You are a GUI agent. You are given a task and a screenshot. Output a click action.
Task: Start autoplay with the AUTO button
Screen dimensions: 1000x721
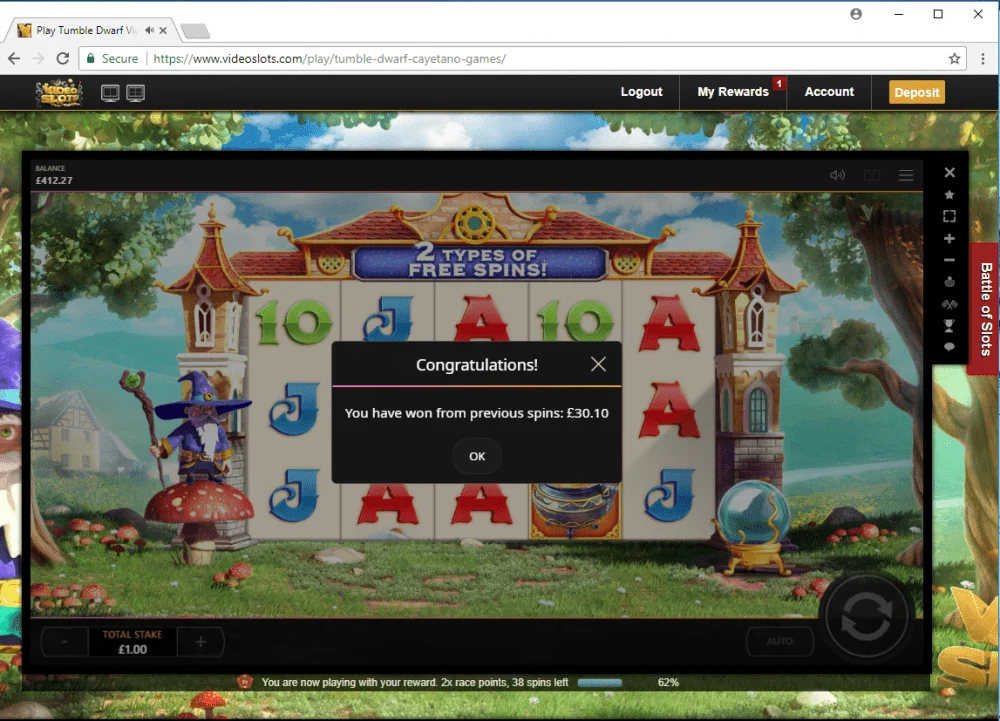click(x=780, y=641)
